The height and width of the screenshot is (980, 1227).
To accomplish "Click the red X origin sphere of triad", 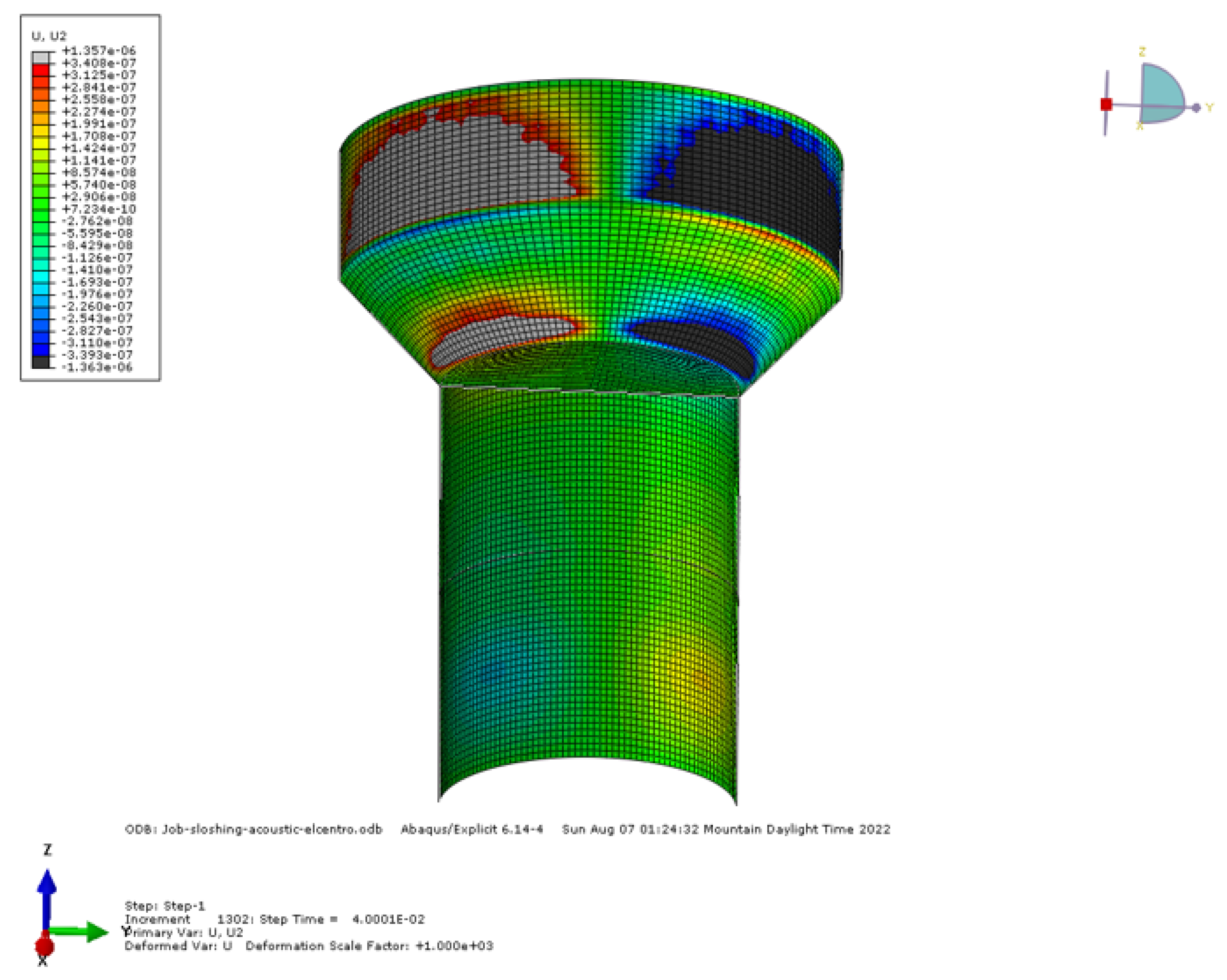I will click(44, 947).
